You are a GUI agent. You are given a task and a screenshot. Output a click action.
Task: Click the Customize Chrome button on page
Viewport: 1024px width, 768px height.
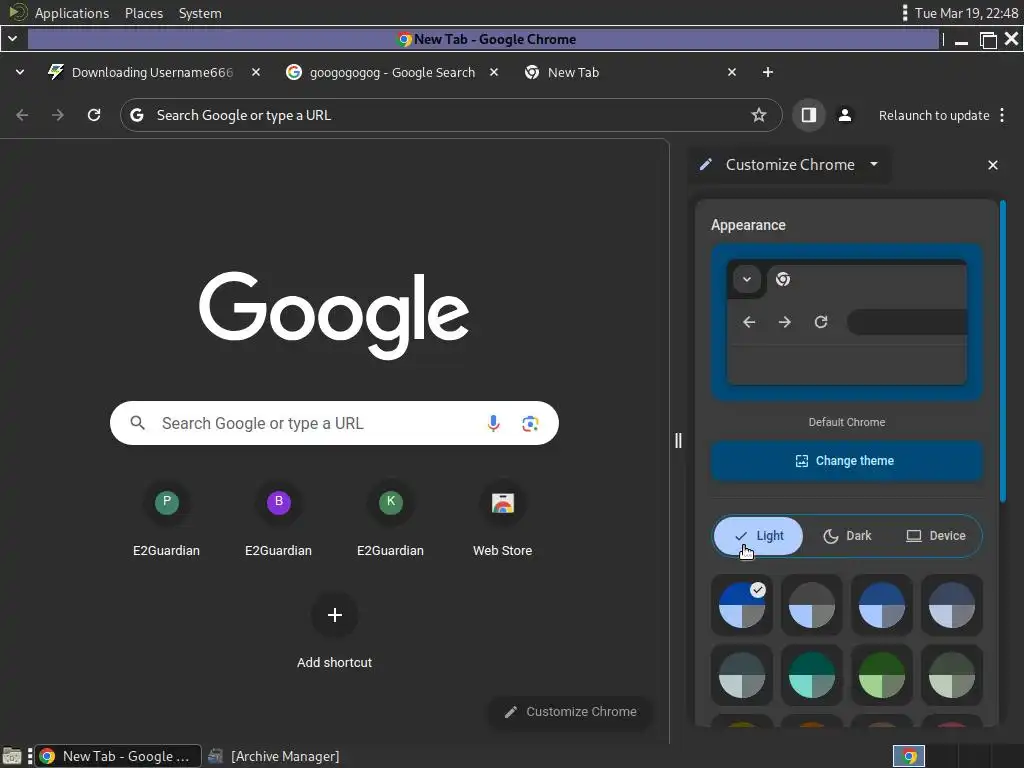[571, 712]
